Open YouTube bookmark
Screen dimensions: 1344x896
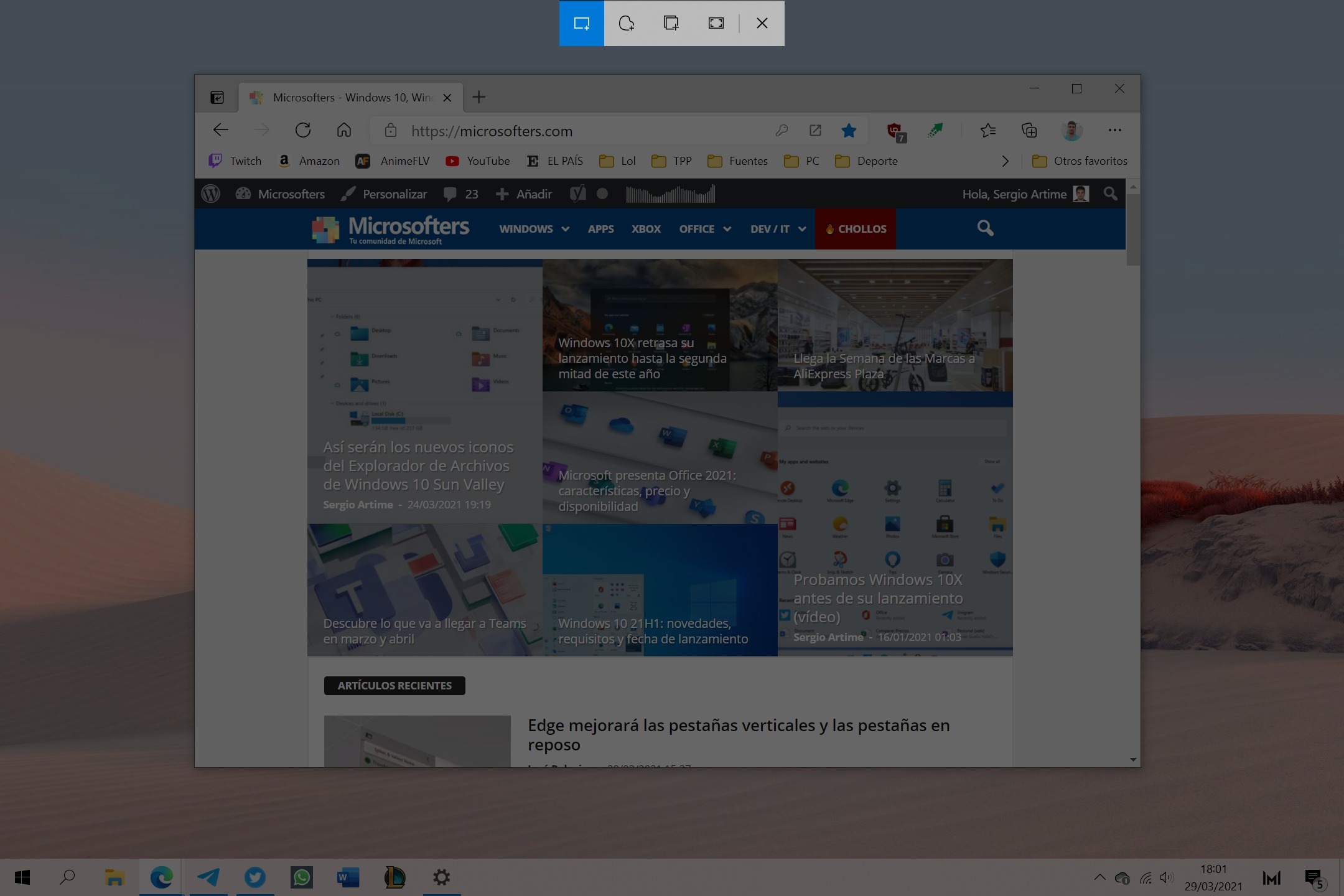(478, 161)
